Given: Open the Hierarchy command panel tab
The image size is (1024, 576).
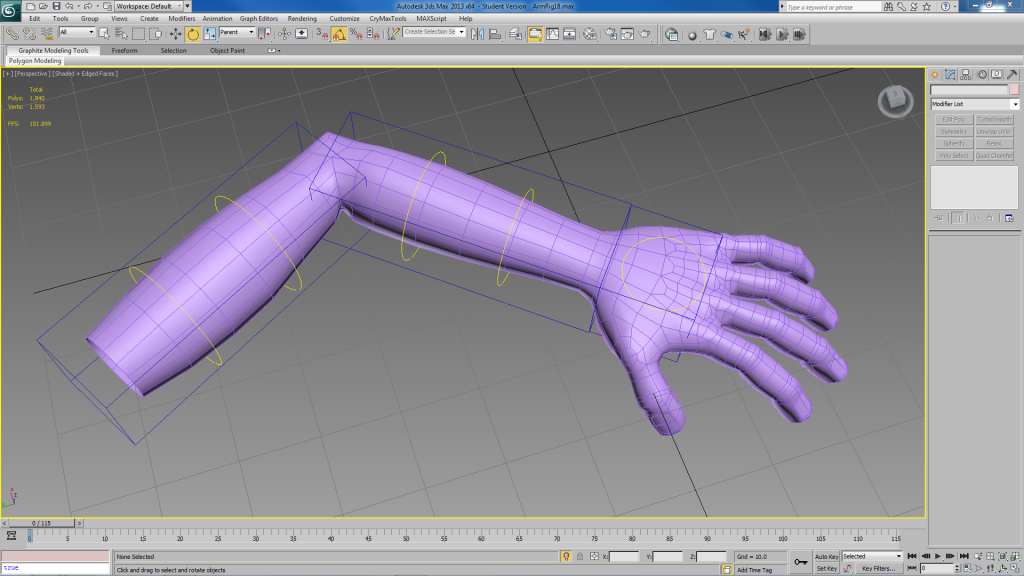Looking at the screenshot, I should coord(966,74).
